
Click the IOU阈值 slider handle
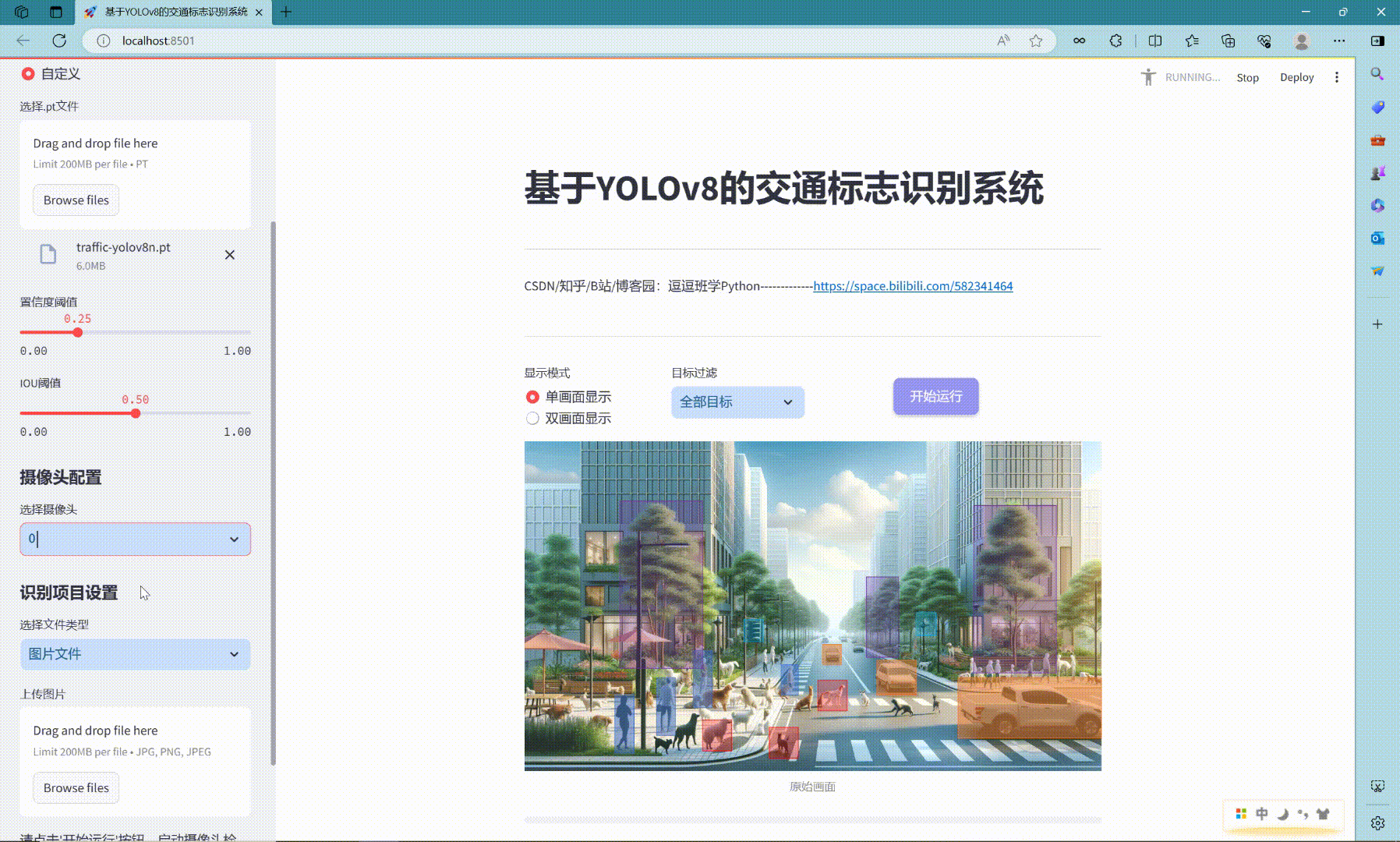(x=136, y=413)
